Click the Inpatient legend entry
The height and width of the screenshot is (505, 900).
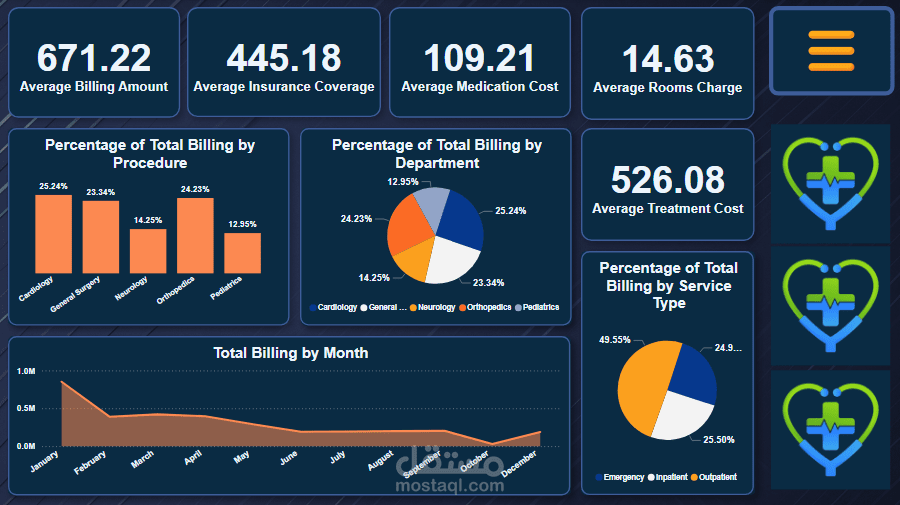coord(668,477)
